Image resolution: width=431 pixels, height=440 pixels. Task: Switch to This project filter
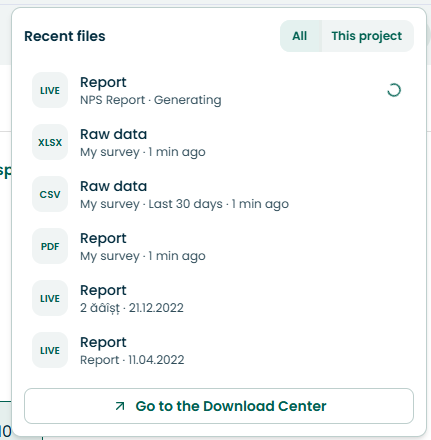tap(367, 36)
